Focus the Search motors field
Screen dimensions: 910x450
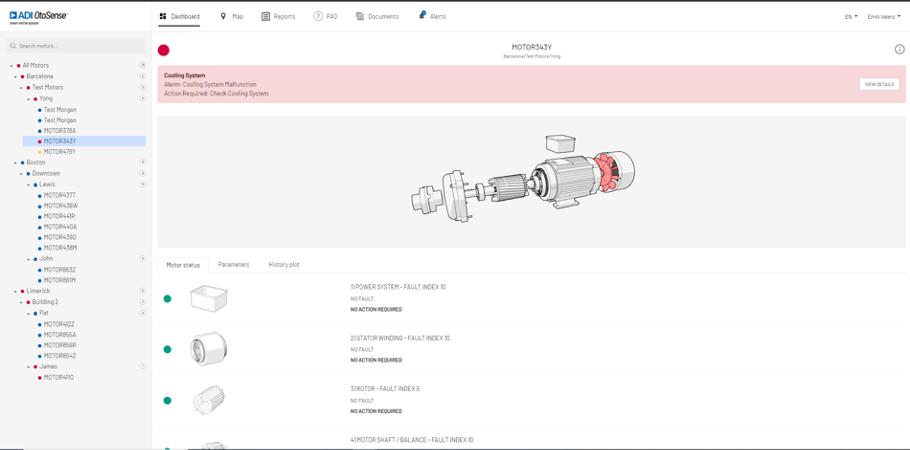point(75,46)
